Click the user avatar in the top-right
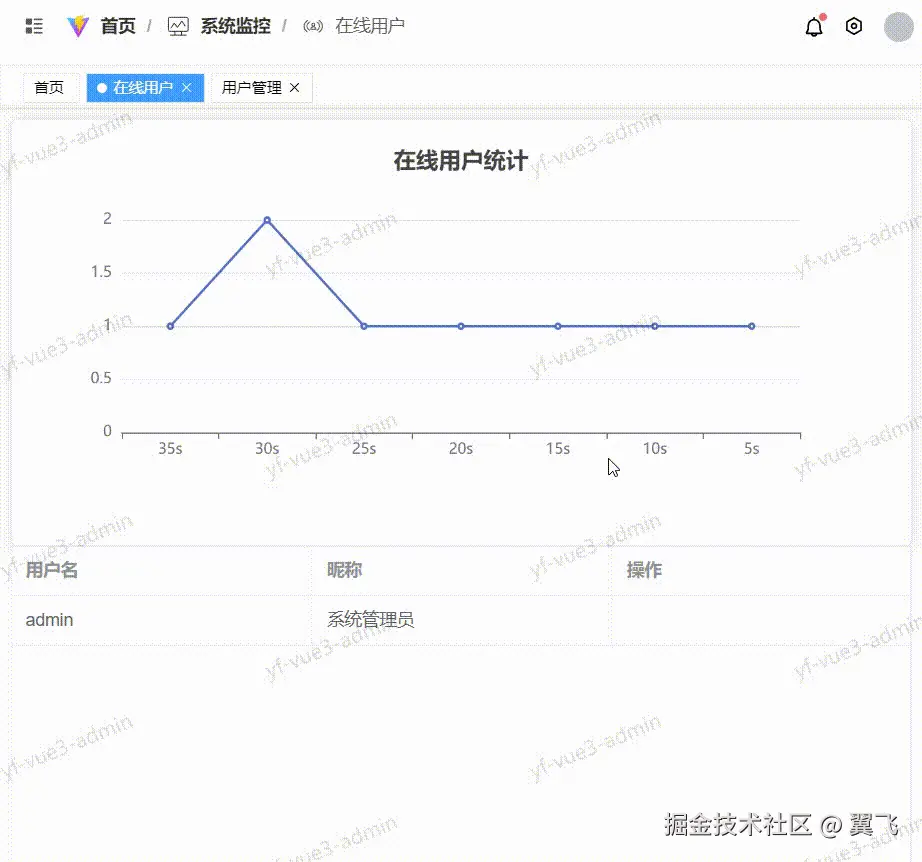This screenshot has width=922, height=862. 897,26
